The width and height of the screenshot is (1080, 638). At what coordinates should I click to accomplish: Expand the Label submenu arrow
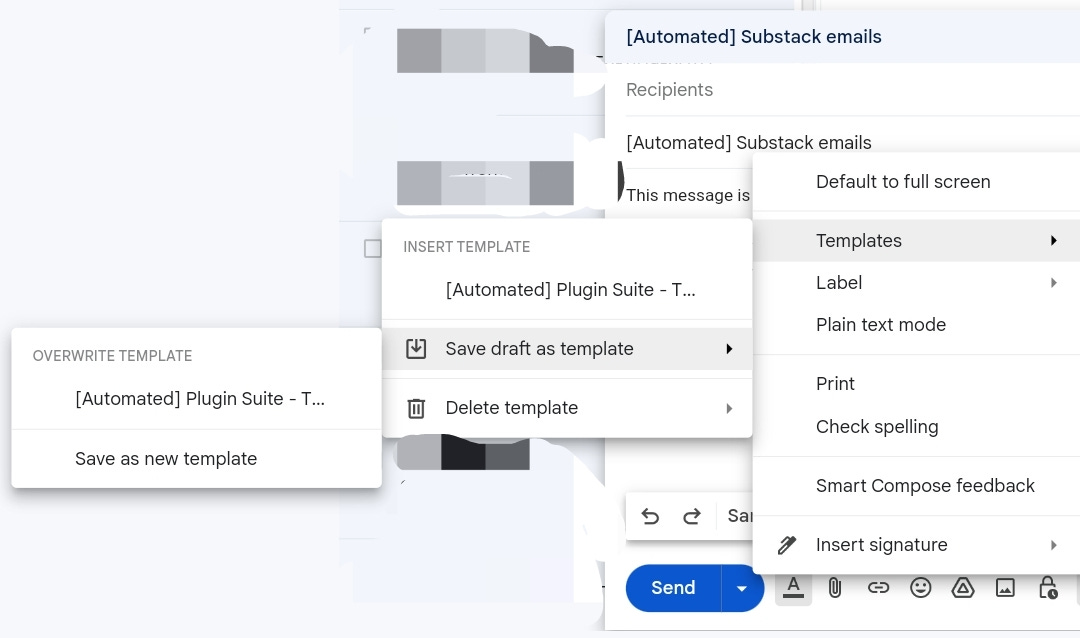tap(1054, 282)
